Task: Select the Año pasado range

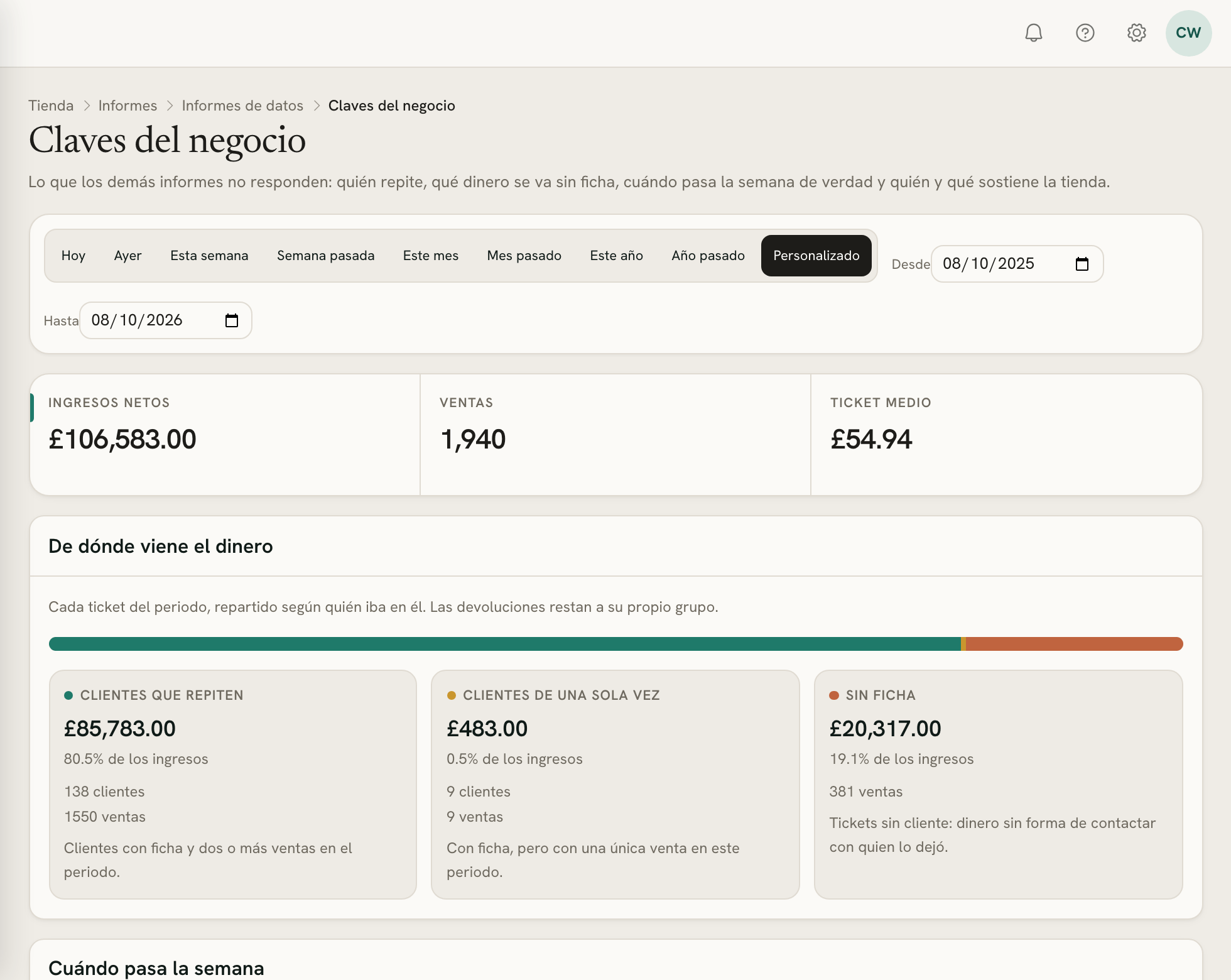Action: click(708, 256)
